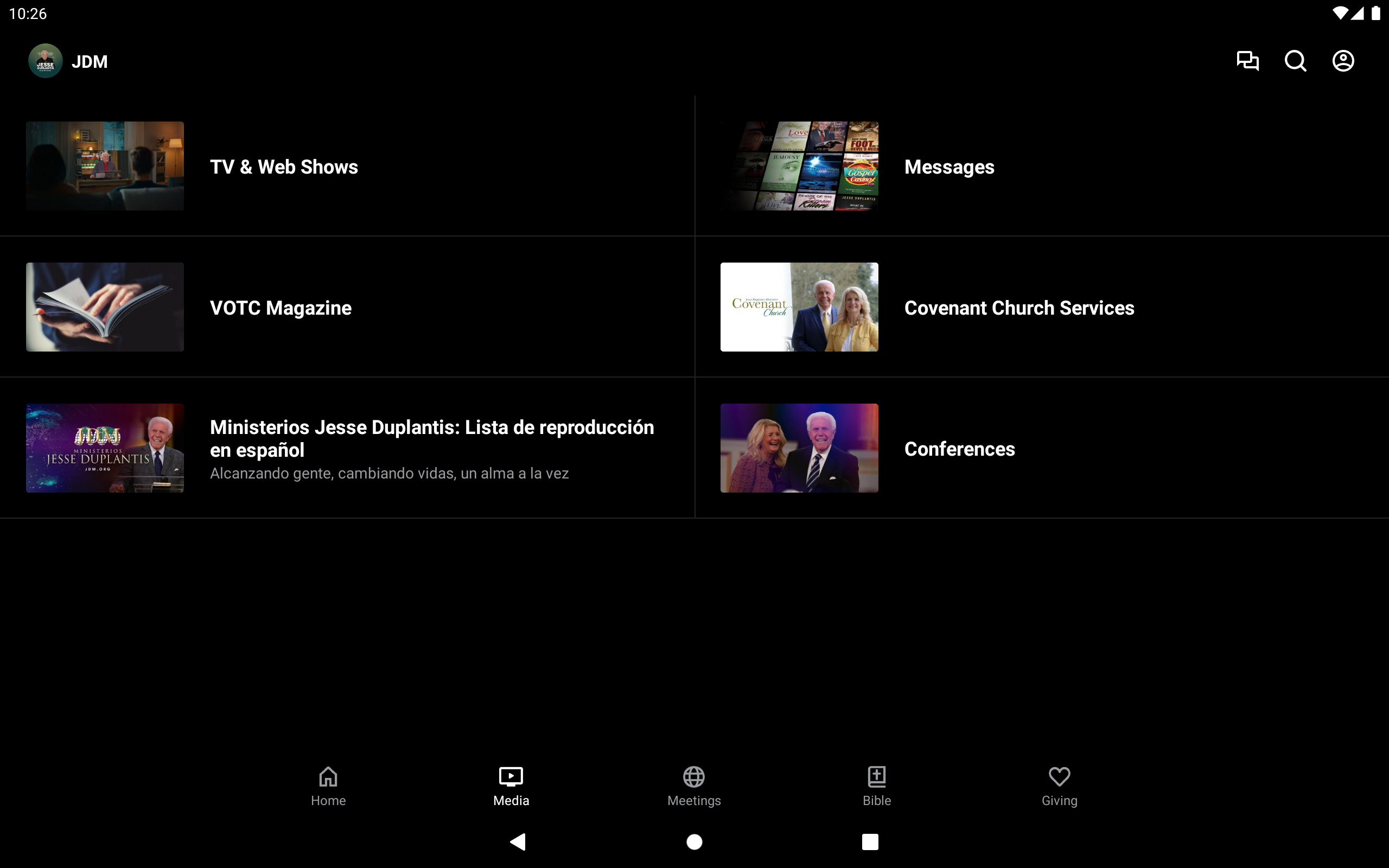Tap the Android back button
The width and height of the screenshot is (1389, 868).
pyautogui.click(x=518, y=841)
